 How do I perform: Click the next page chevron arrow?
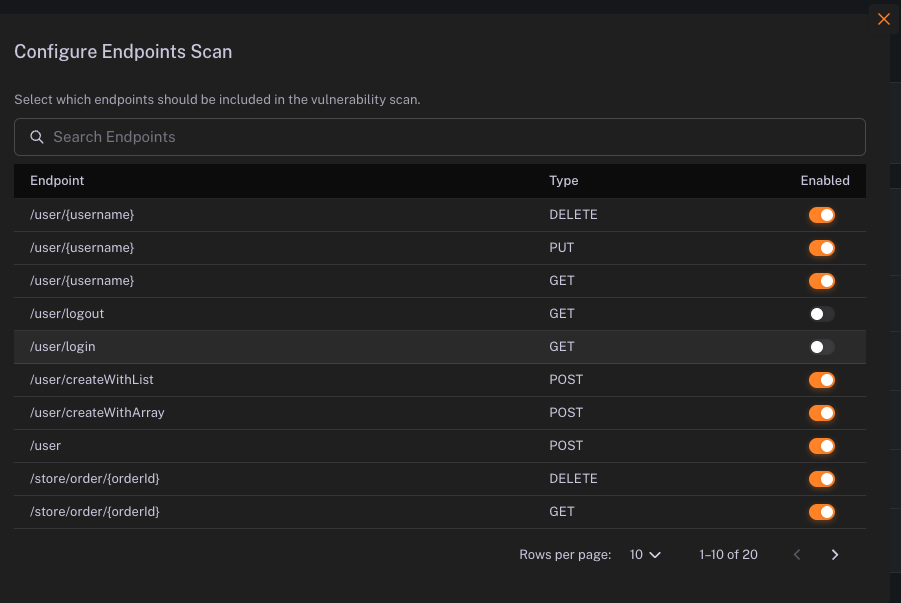(x=834, y=554)
